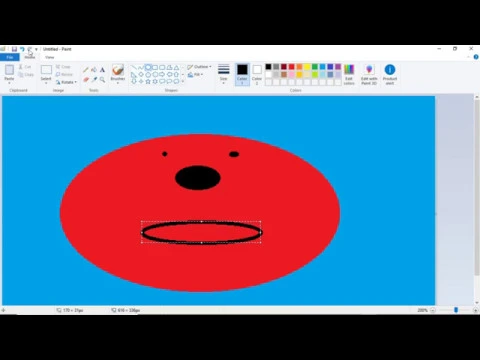This screenshot has width=480, height=360.
Task: Choose the Rectangle shape
Action: click(155, 67)
